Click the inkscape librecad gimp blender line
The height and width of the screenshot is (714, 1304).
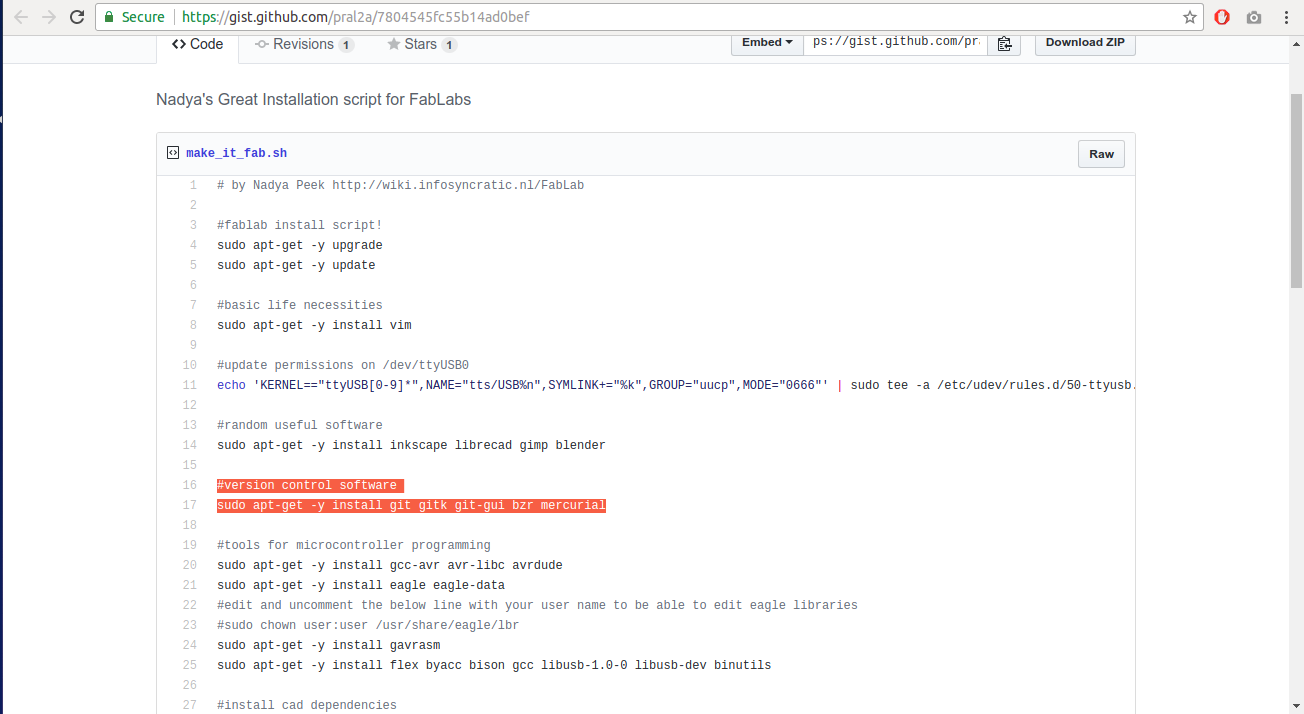pos(411,445)
